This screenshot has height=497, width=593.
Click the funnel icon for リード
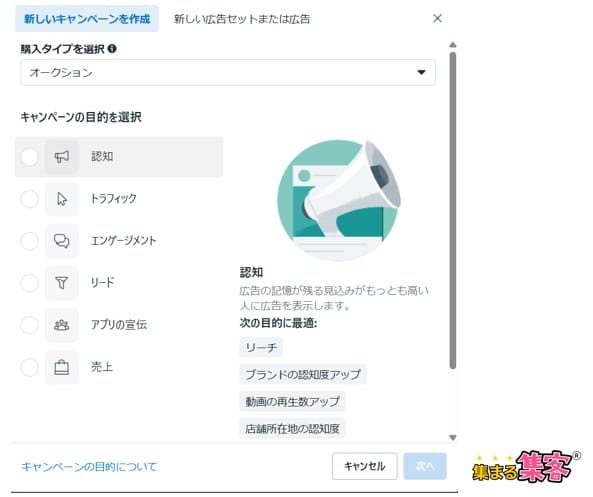tap(62, 283)
